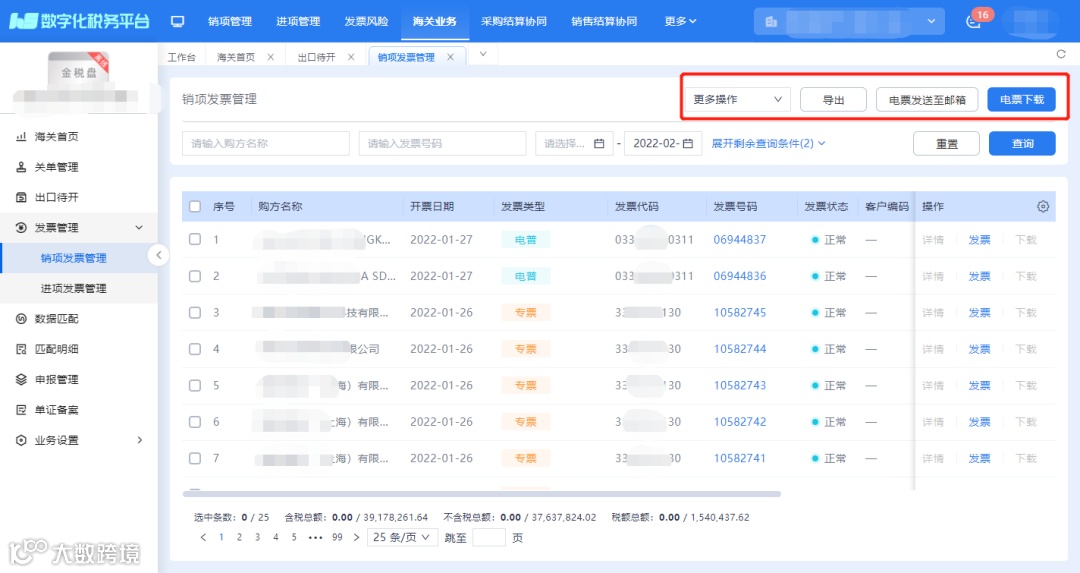Open the 25 条/页 page size dropdown
The image size is (1080, 573).
(402, 537)
